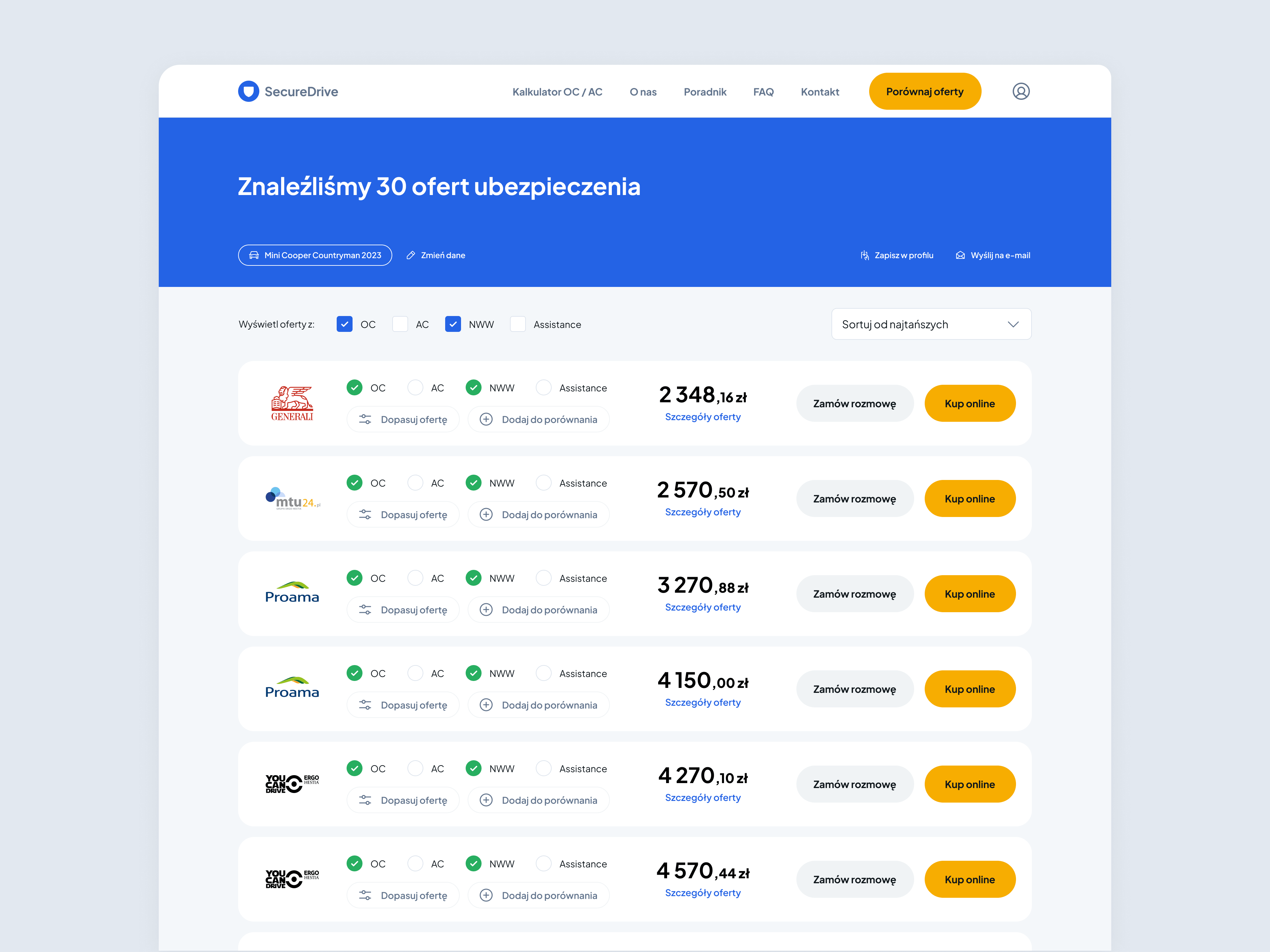
Task: Click the plus icon in Generali's compare button
Action: click(486, 419)
